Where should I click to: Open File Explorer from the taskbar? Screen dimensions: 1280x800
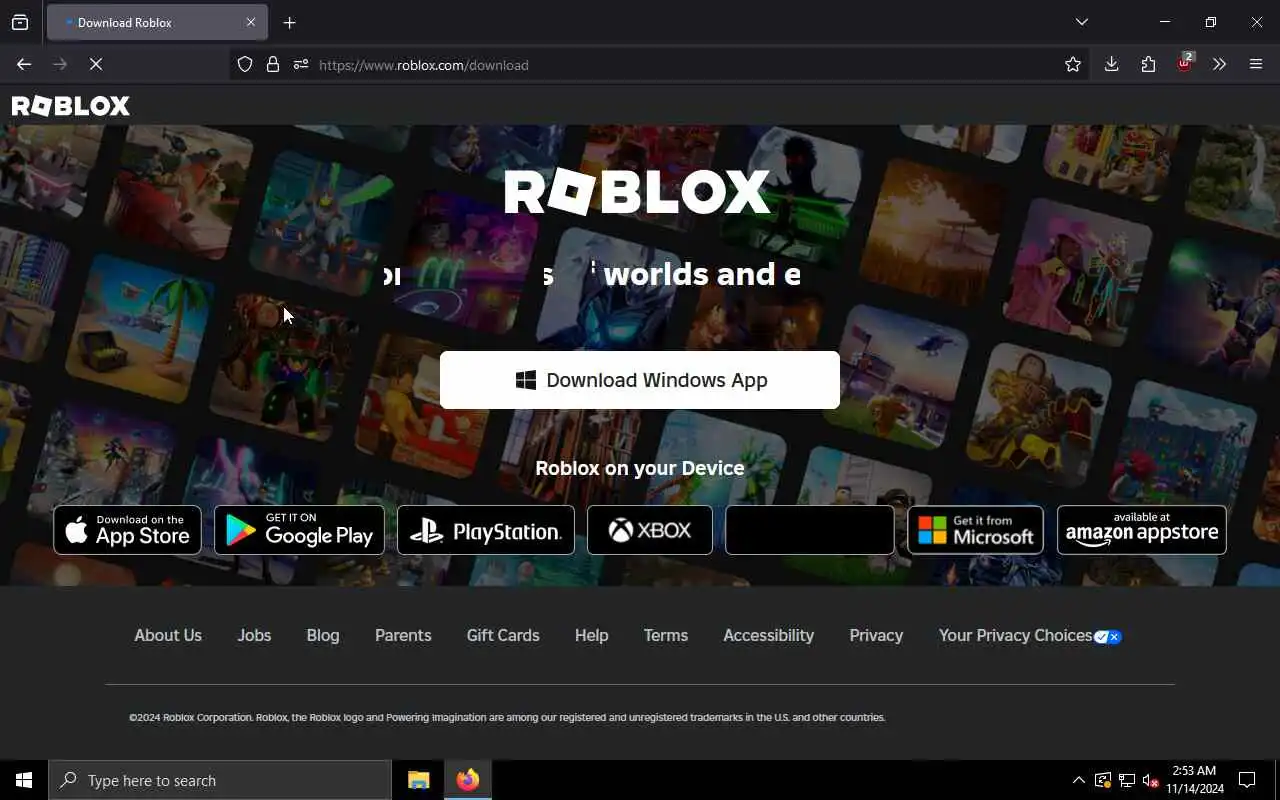point(419,780)
